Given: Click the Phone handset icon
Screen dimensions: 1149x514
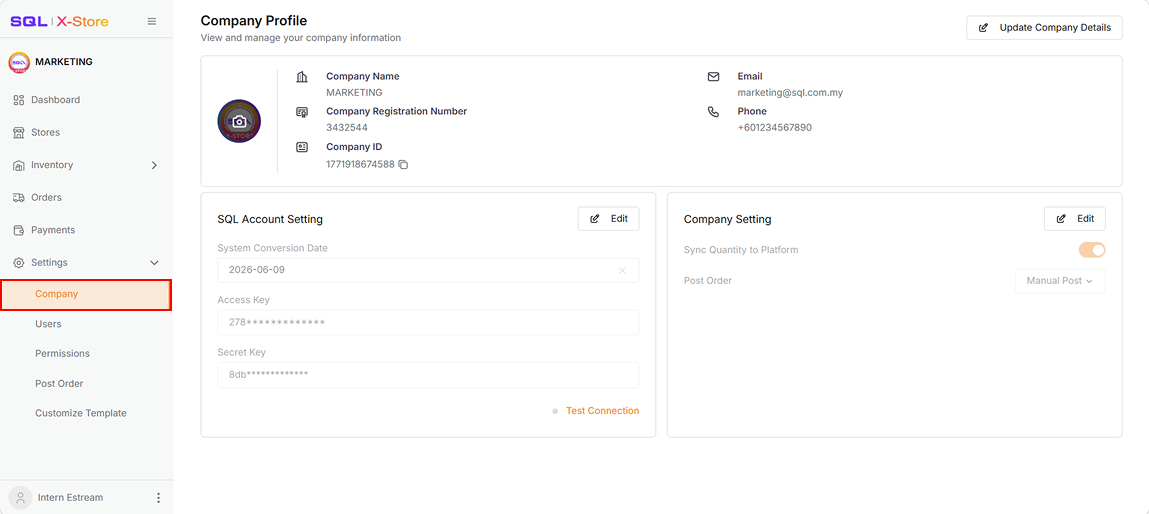Looking at the screenshot, I should (x=713, y=112).
